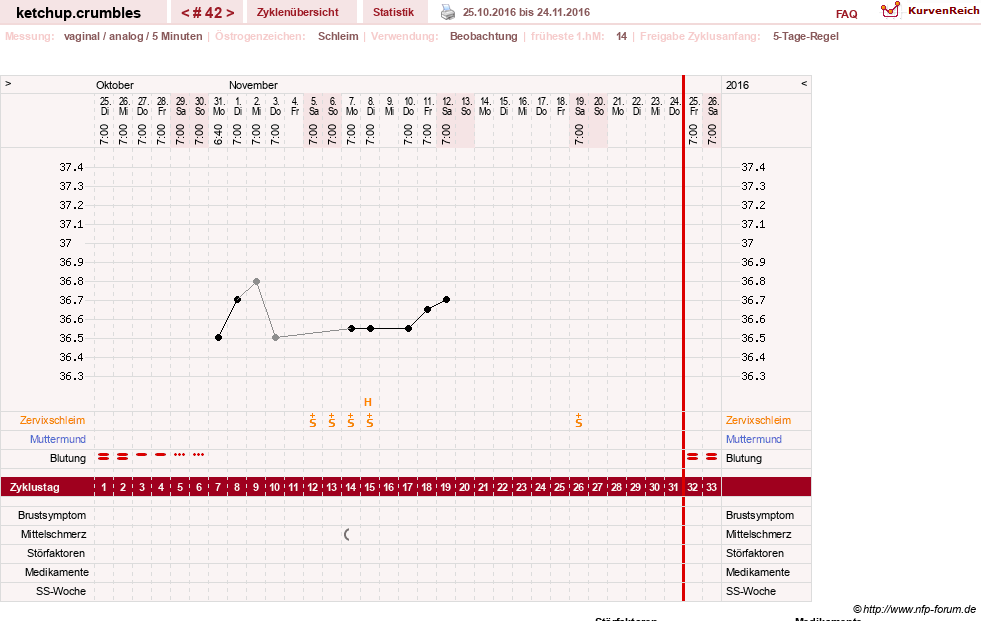This screenshot has width=981, height=621.
Task: Click the right Muttermund row label
Action: (754, 439)
